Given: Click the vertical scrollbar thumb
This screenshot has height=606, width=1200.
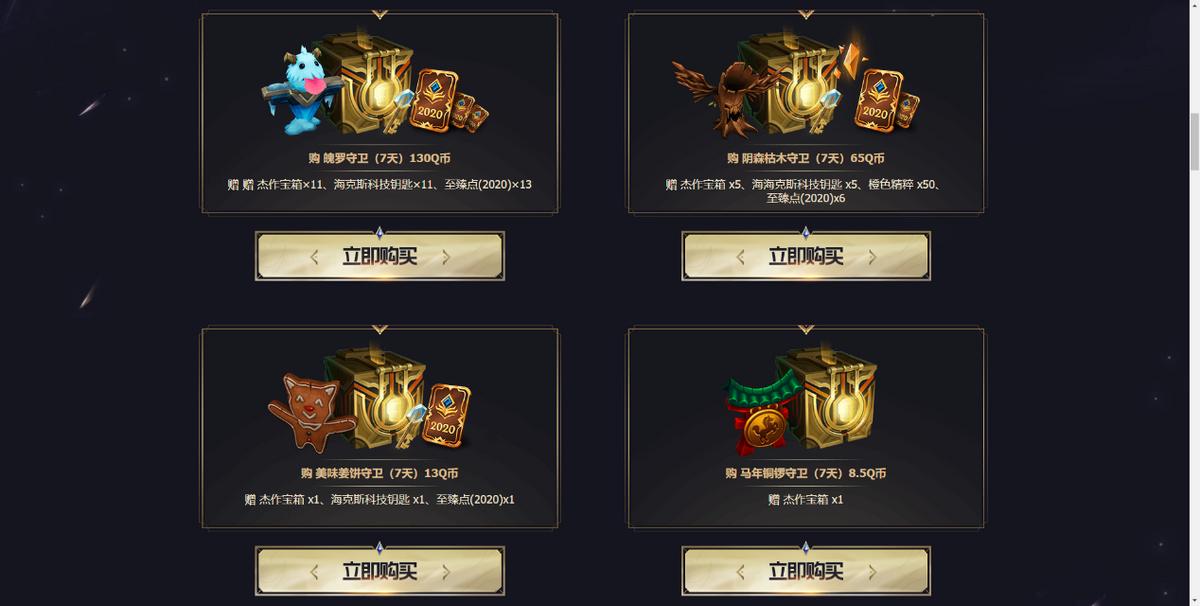Looking at the screenshot, I should [x=1192, y=142].
